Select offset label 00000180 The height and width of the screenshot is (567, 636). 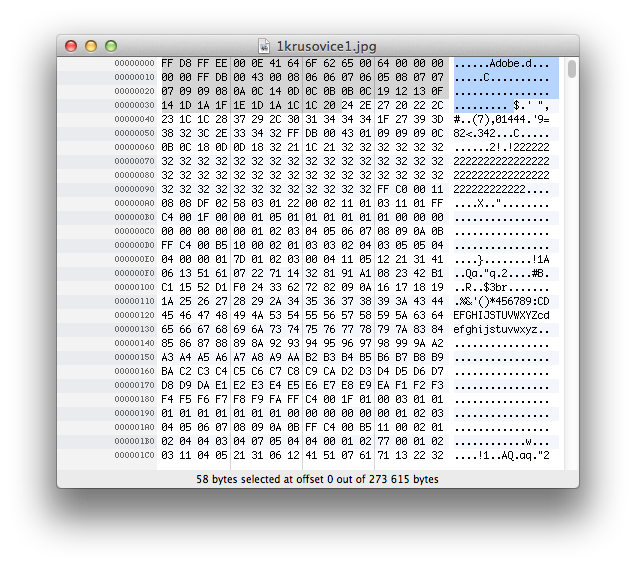click(x=134, y=399)
